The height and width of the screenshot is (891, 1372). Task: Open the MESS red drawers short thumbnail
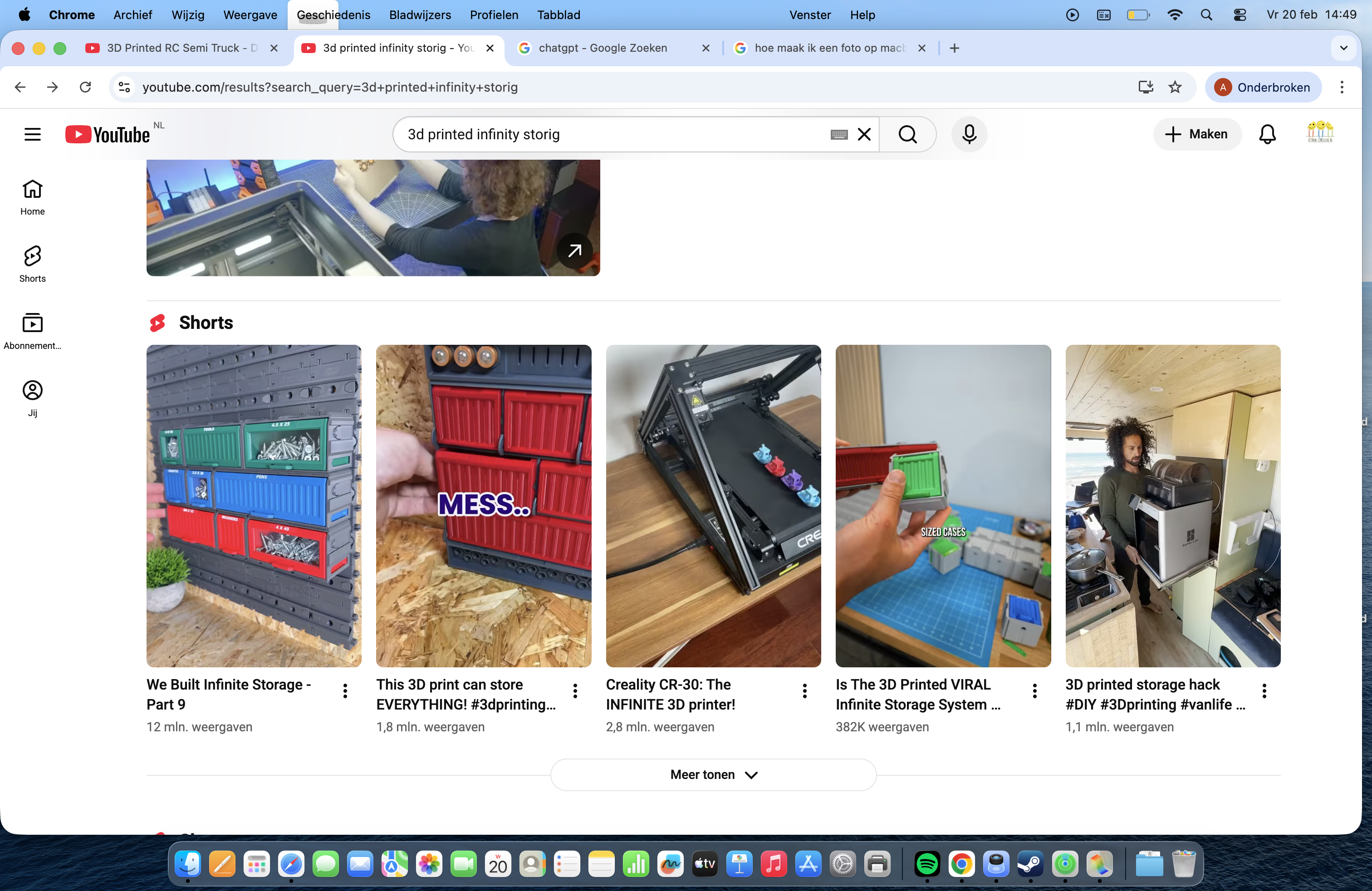pos(483,505)
